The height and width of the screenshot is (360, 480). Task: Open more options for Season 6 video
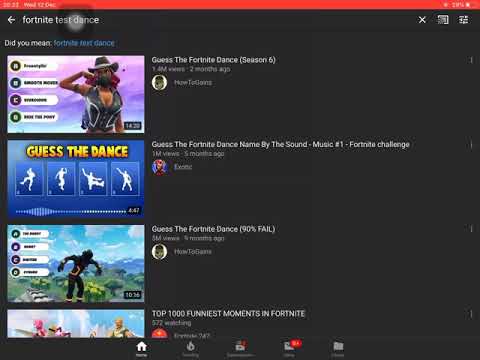[471, 60]
